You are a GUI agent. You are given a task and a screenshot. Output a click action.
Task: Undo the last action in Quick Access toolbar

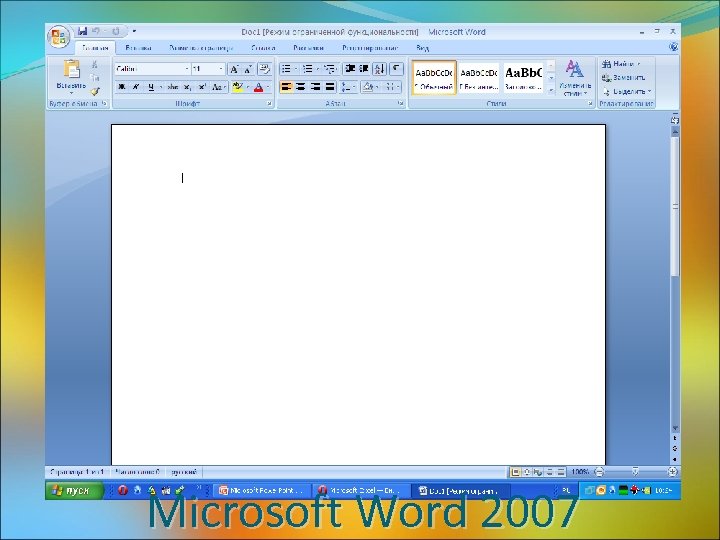[96, 31]
